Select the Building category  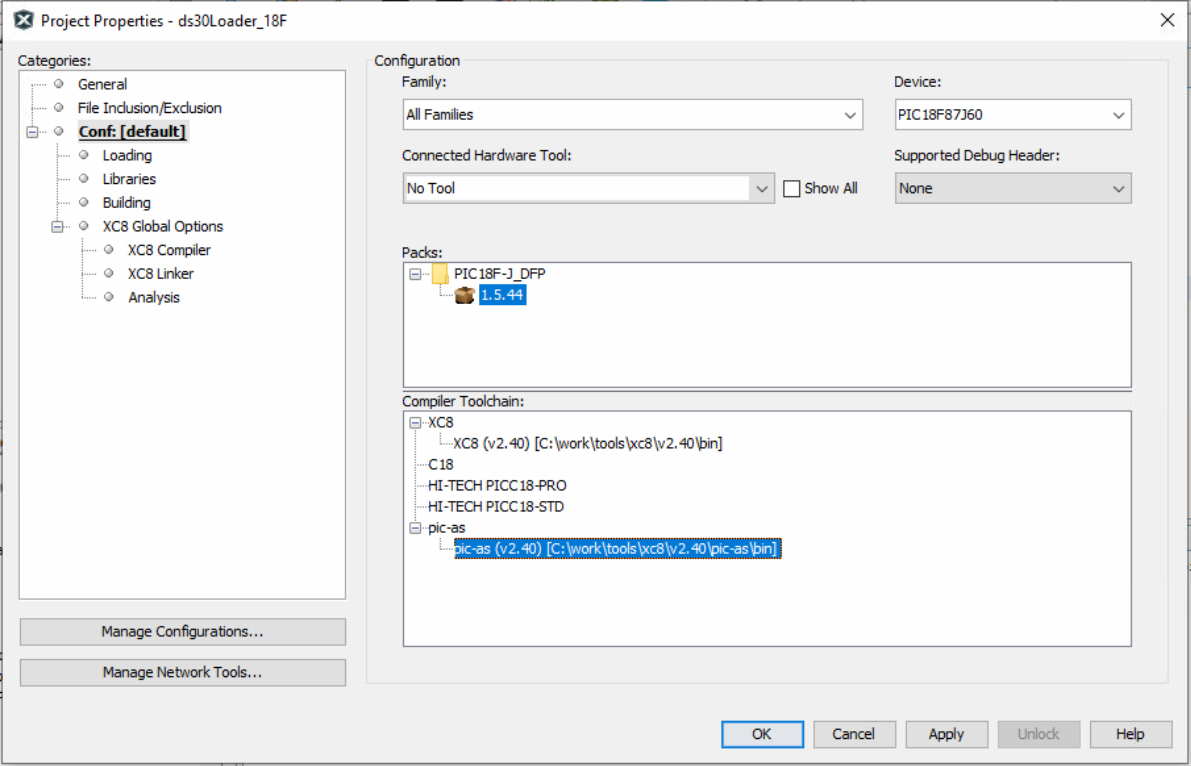coord(126,202)
